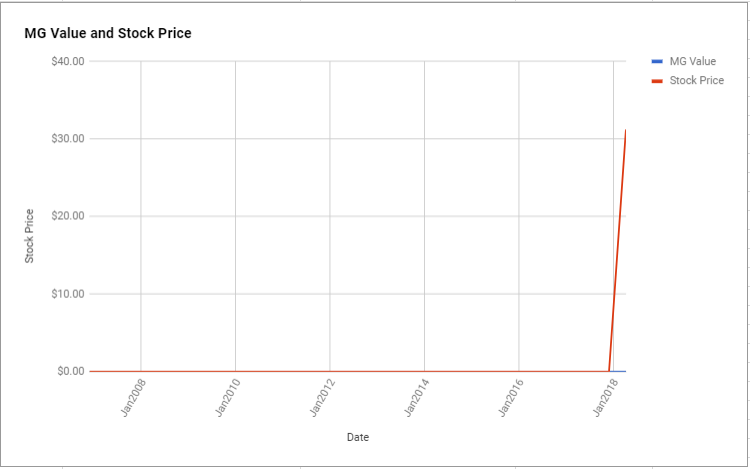Click the Jan2016 x-axis label

tap(511, 398)
